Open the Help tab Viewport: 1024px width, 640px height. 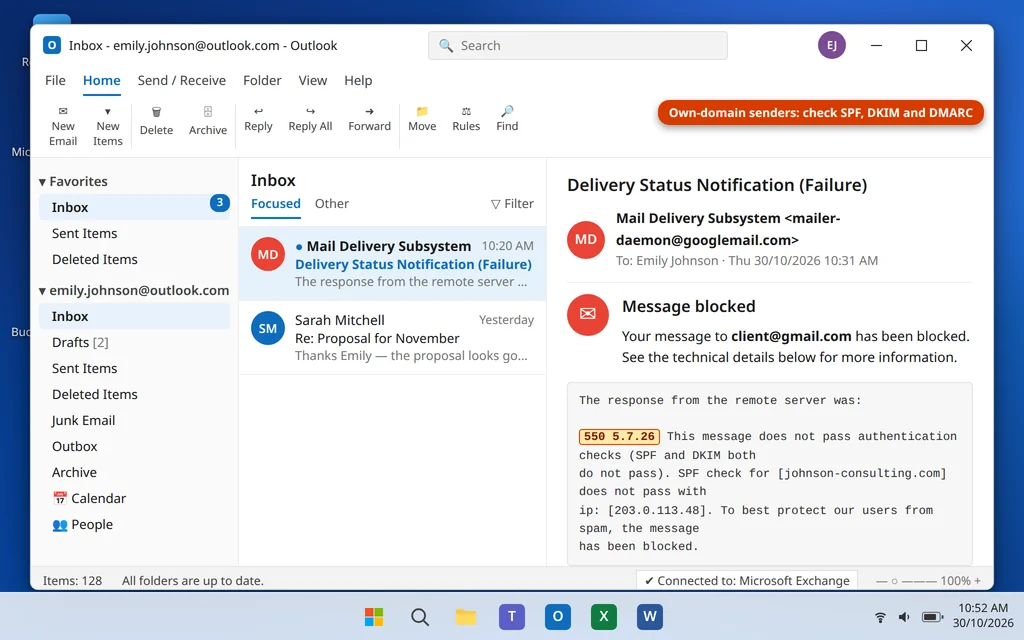tap(358, 80)
